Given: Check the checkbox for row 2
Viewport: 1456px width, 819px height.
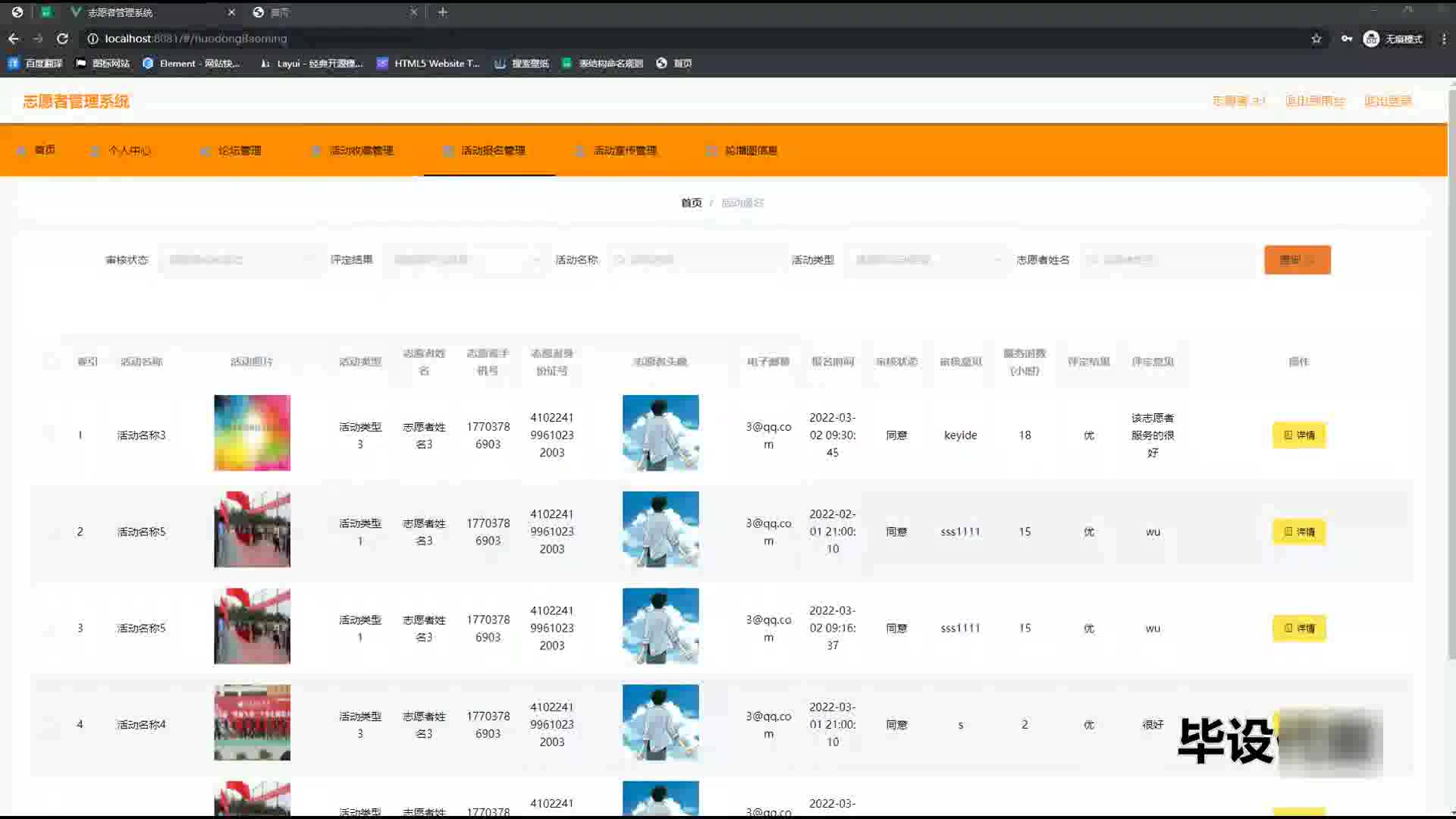Looking at the screenshot, I should coord(51,532).
